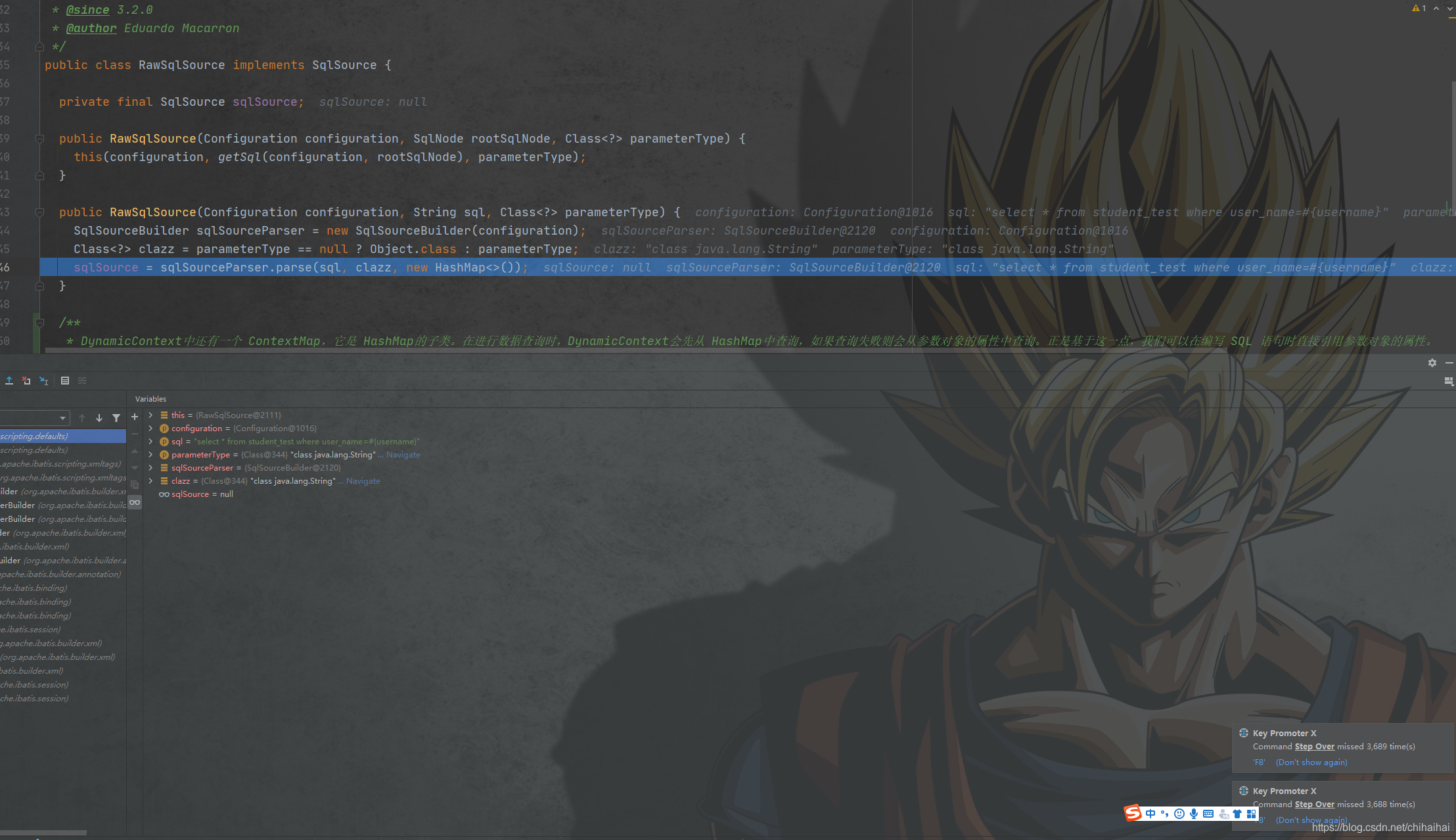Click the @author tag in the Javadoc
This screenshot has height=840, width=1456.
[x=91, y=28]
